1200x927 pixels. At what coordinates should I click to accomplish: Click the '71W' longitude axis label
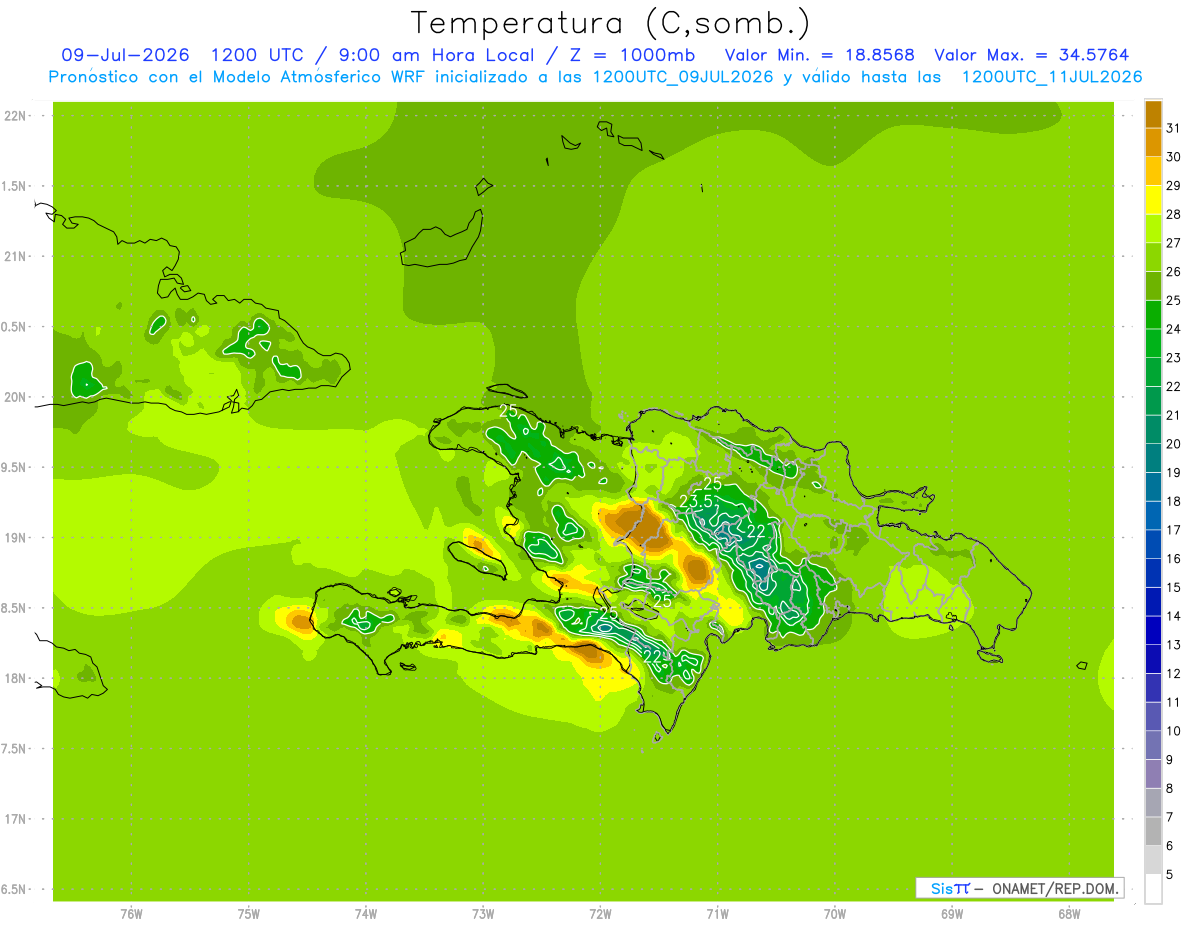pyautogui.click(x=717, y=913)
